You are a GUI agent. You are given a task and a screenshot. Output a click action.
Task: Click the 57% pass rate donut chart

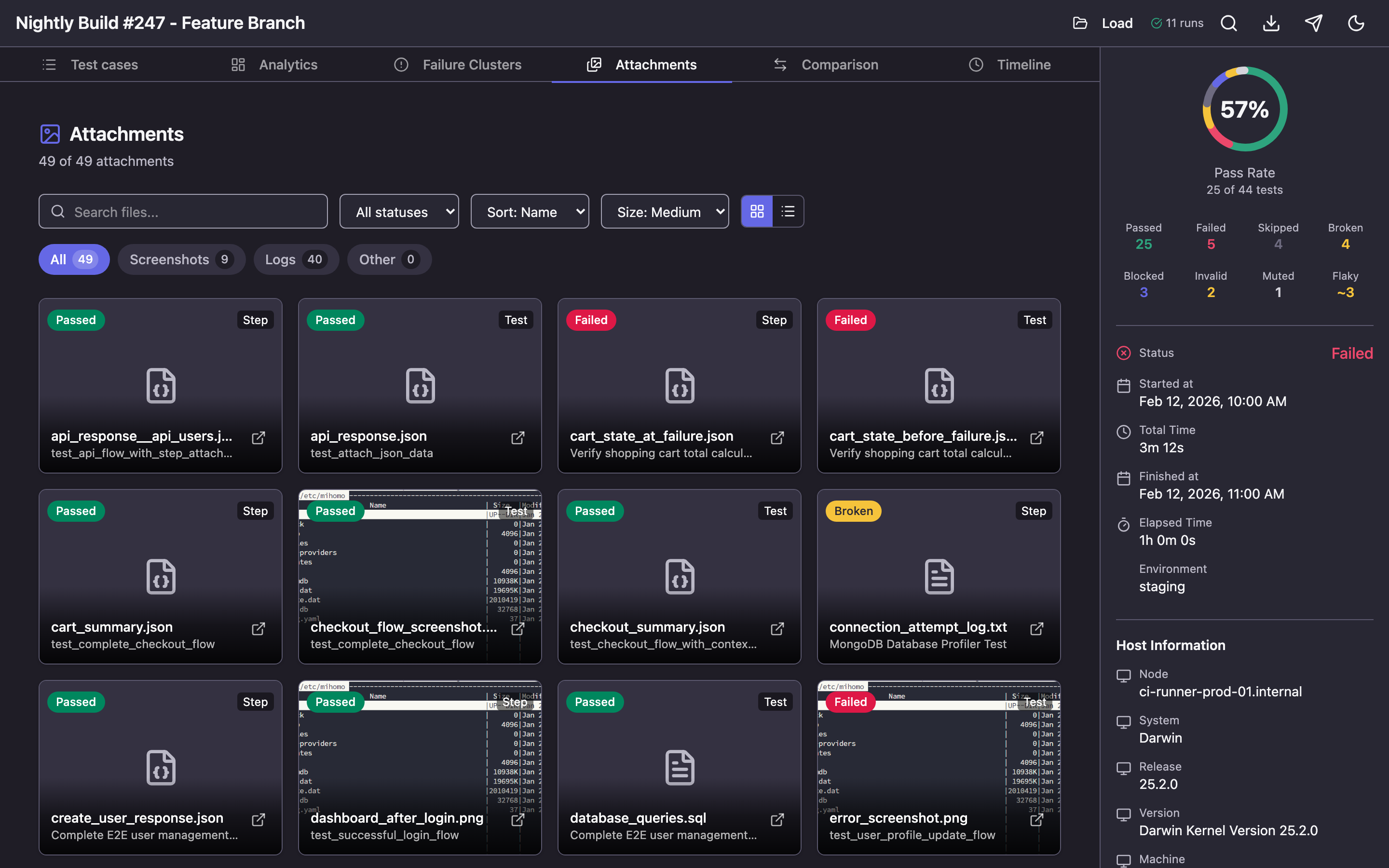point(1244,109)
